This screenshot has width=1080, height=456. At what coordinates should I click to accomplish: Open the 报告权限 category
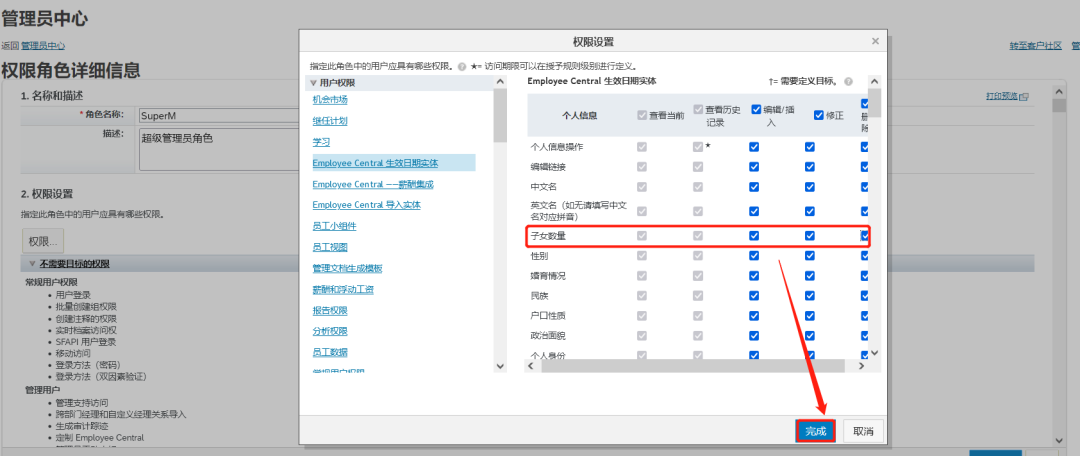[330, 310]
